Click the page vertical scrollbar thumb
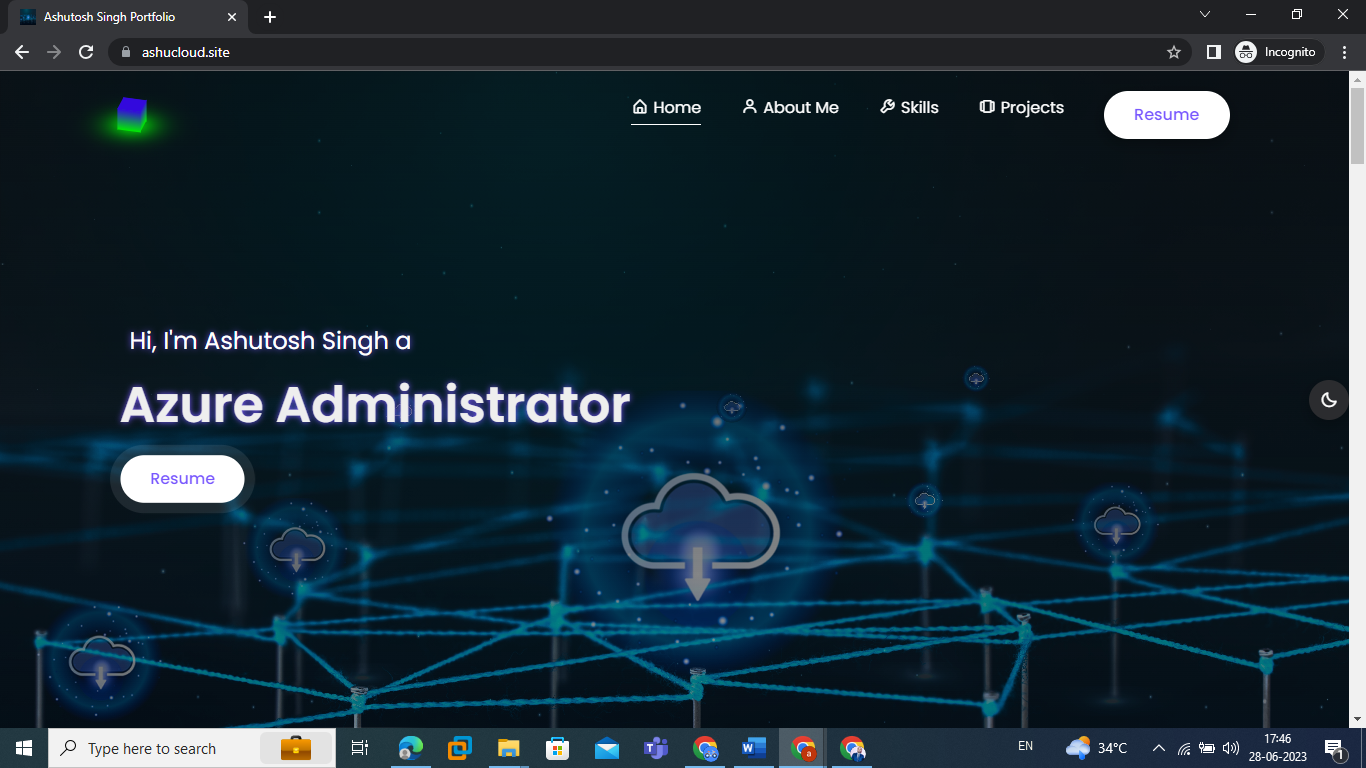1366x768 pixels. tap(1357, 125)
